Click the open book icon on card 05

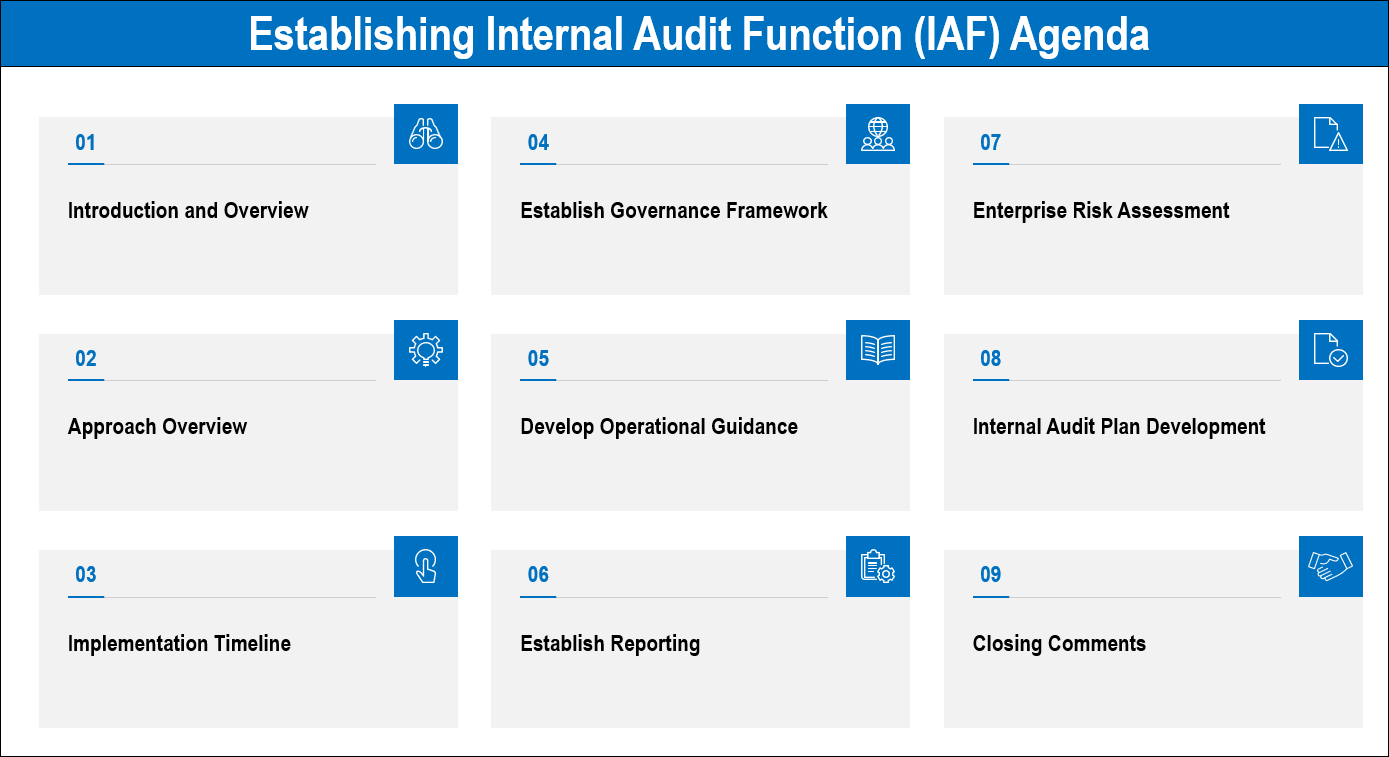tap(878, 350)
